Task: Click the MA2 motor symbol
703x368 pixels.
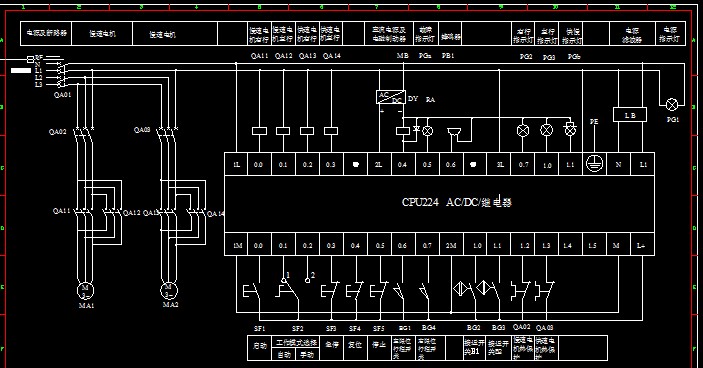Action: click(x=169, y=290)
